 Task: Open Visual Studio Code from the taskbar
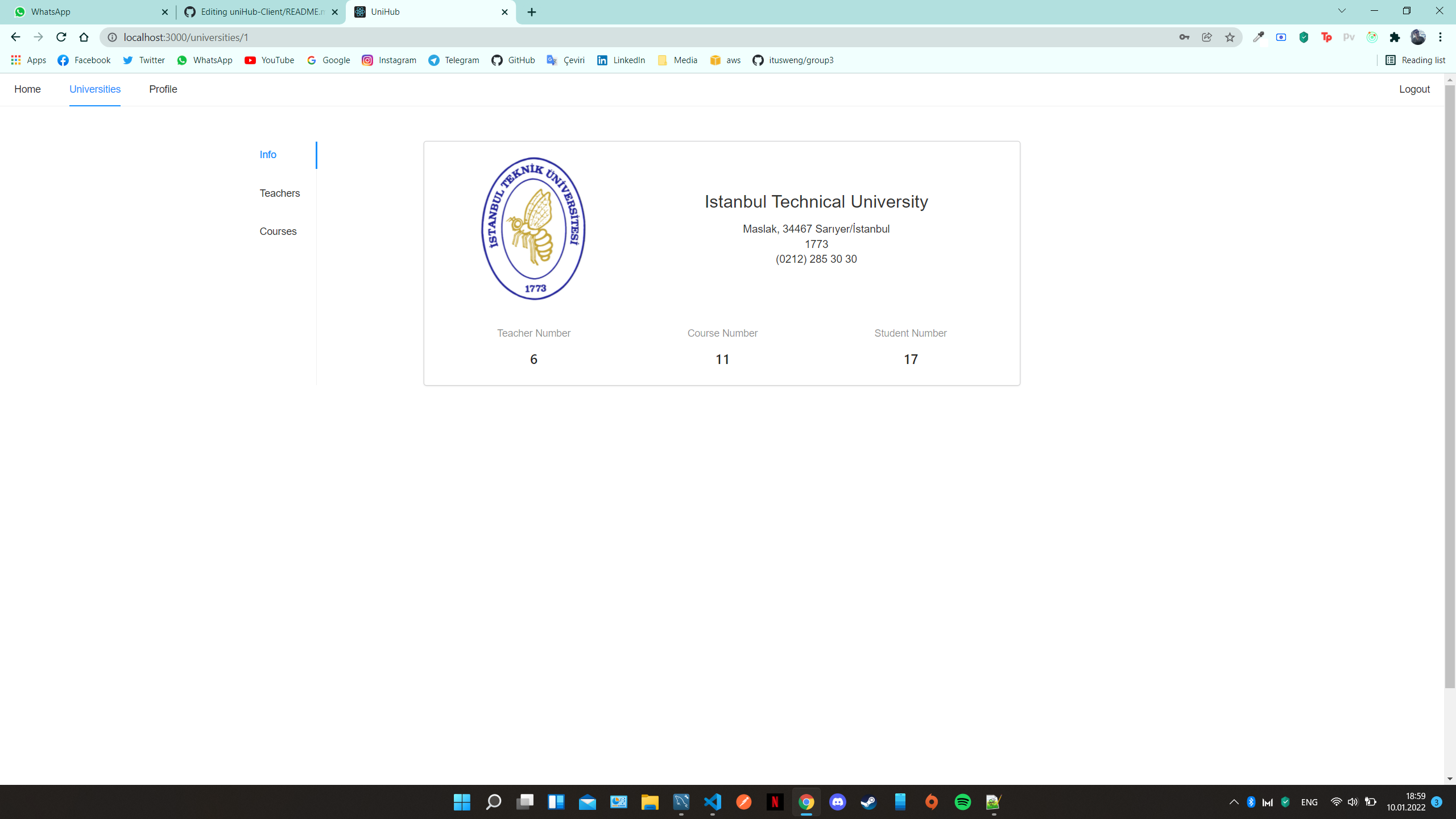click(713, 802)
